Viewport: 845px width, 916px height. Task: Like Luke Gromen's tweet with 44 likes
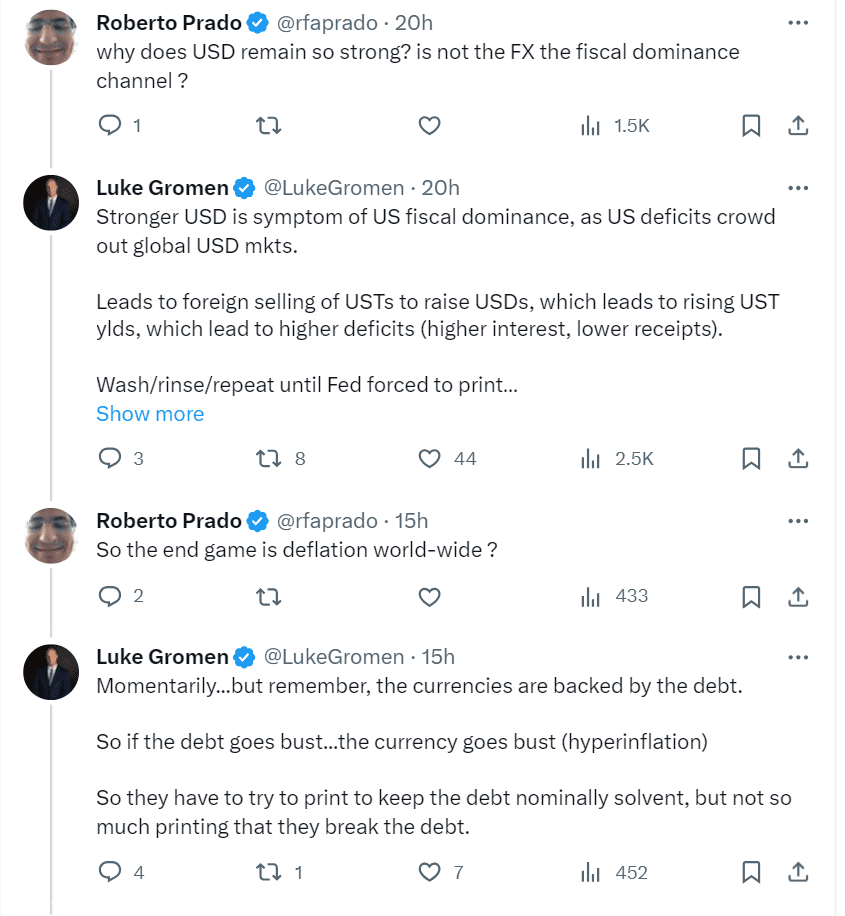430,459
